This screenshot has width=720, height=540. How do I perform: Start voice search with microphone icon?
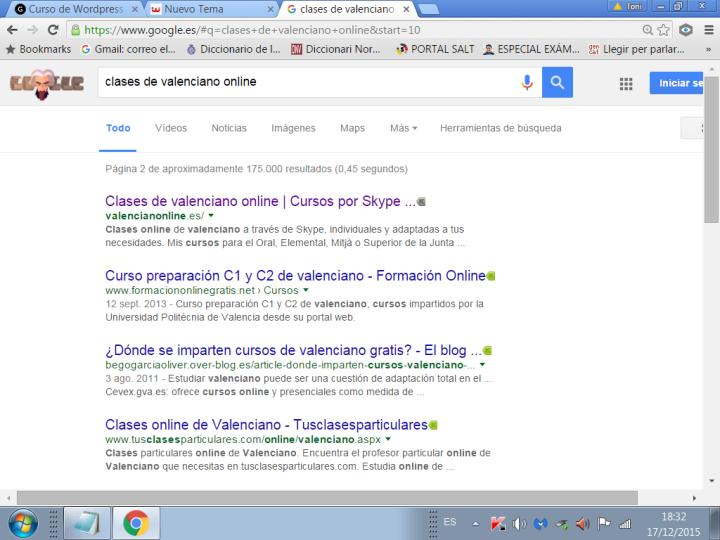click(527, 82)
